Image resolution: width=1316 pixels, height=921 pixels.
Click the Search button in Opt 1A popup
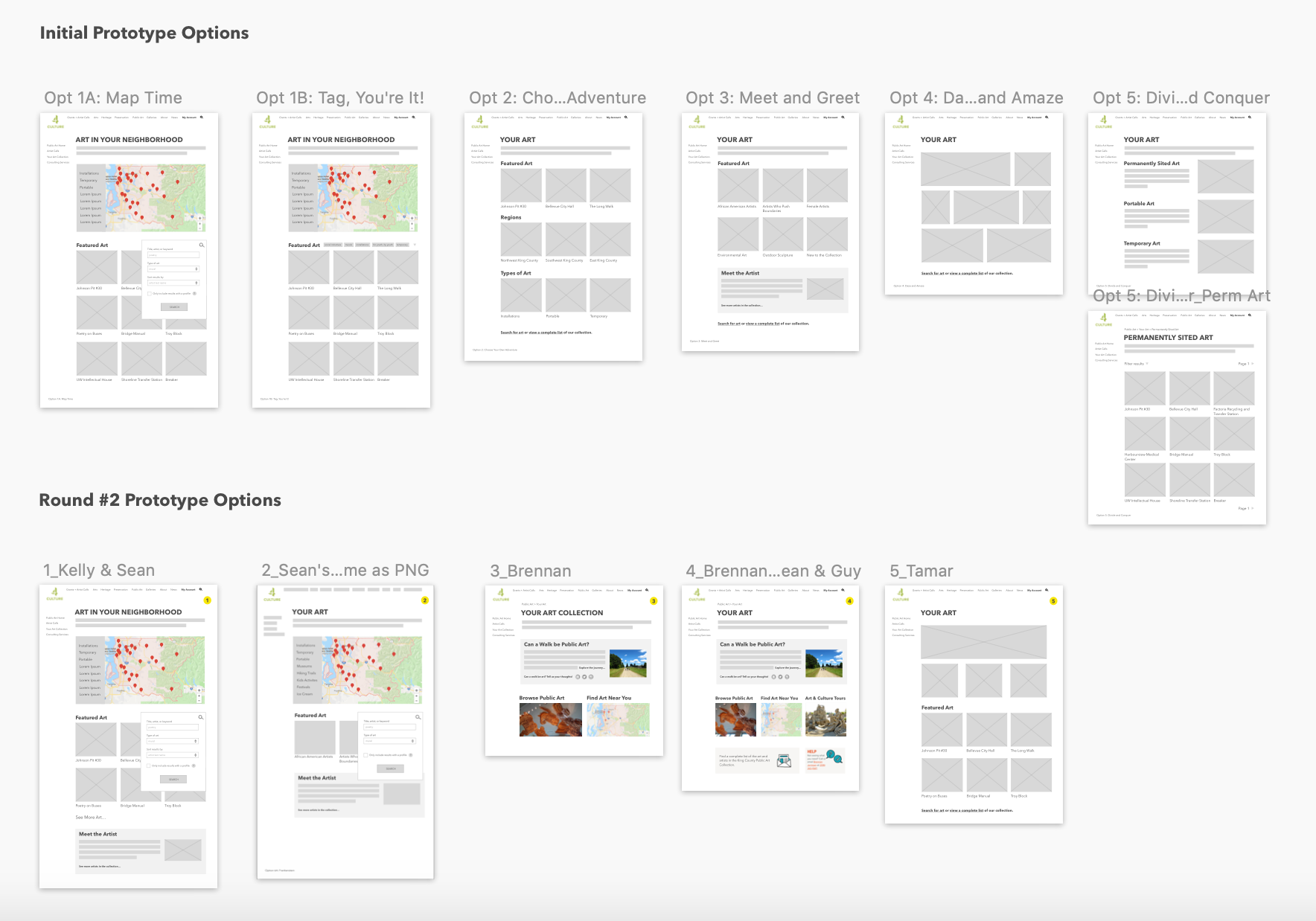pyautogui.click(x=174, y=307)
